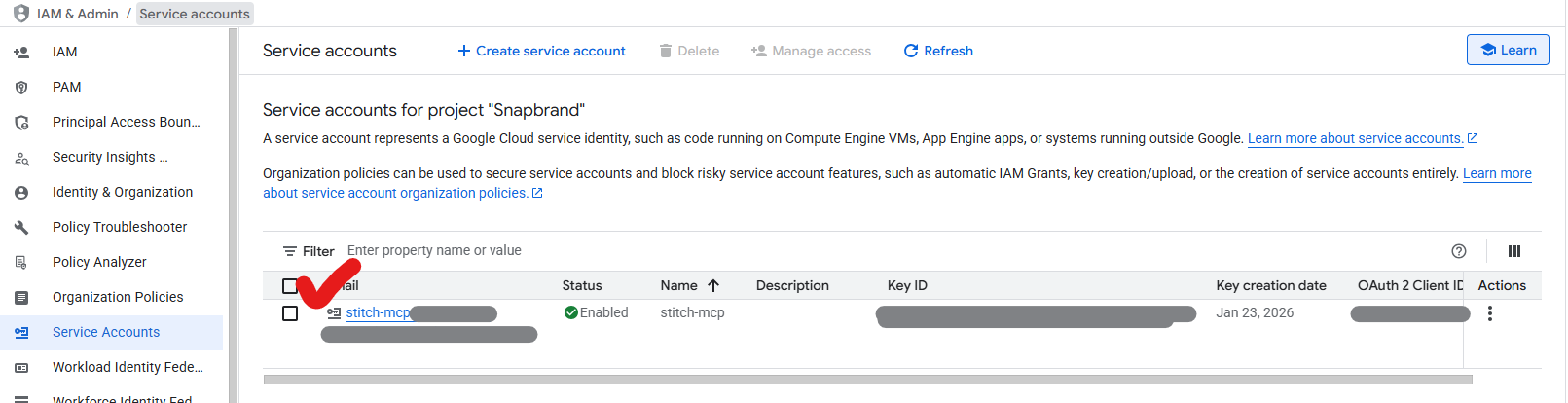
Task: Click Create service account
Action: pos(541,51)
